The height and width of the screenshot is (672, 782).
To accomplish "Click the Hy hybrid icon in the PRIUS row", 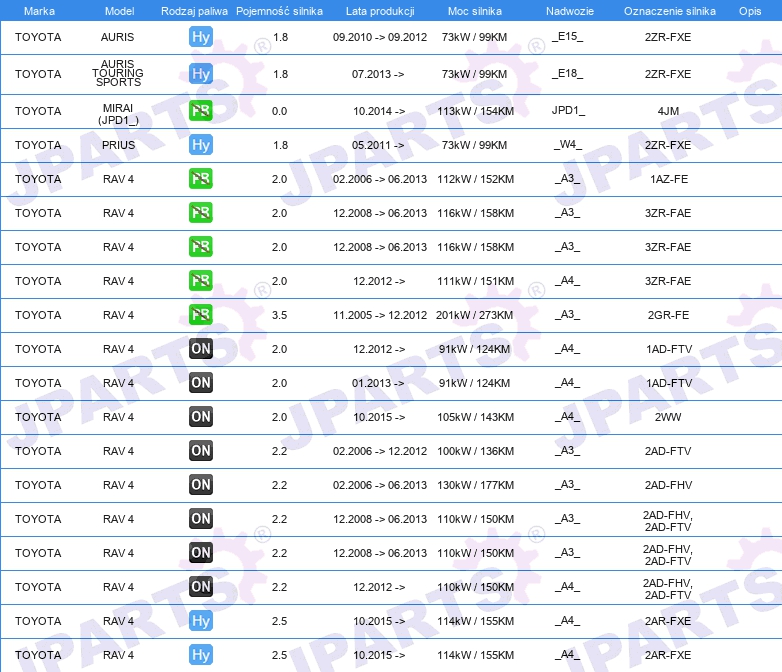I will [200, 145].
